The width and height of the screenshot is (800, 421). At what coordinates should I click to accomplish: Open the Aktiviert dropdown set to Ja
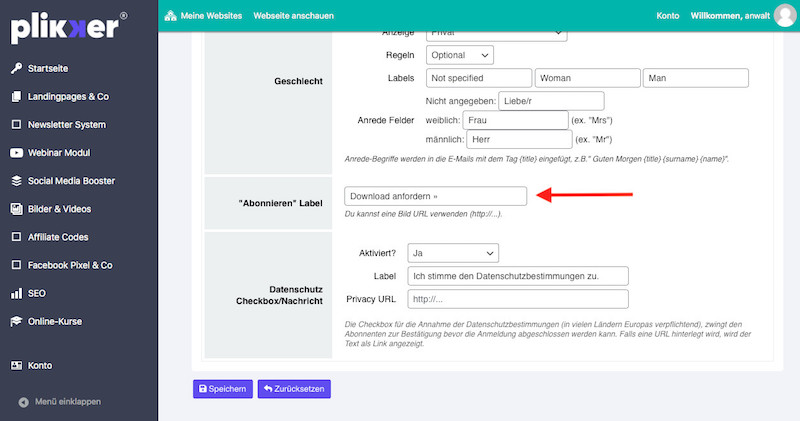coord(453,254)
